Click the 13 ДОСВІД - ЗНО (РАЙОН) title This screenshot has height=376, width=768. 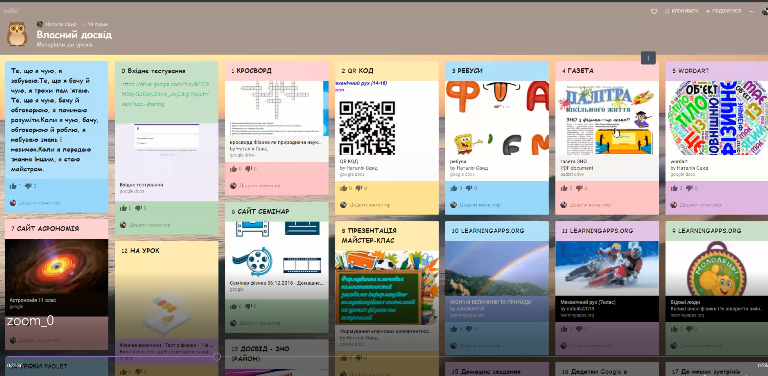tap(260, 353)
